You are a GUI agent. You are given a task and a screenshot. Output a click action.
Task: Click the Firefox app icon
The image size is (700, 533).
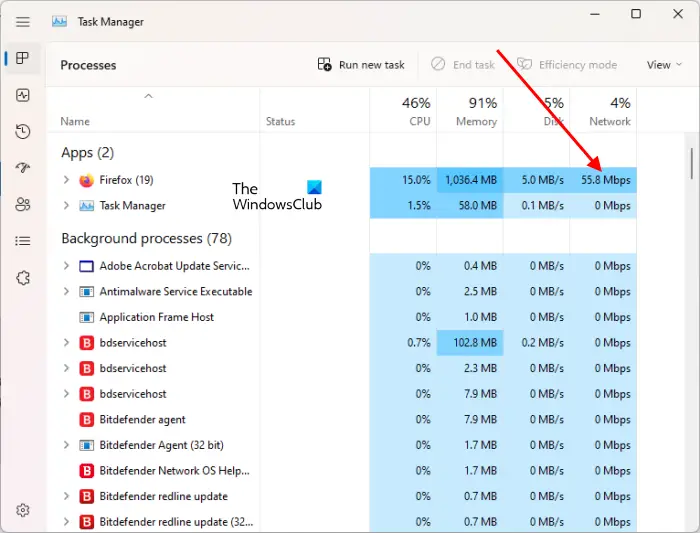click(x=87, y=180)
